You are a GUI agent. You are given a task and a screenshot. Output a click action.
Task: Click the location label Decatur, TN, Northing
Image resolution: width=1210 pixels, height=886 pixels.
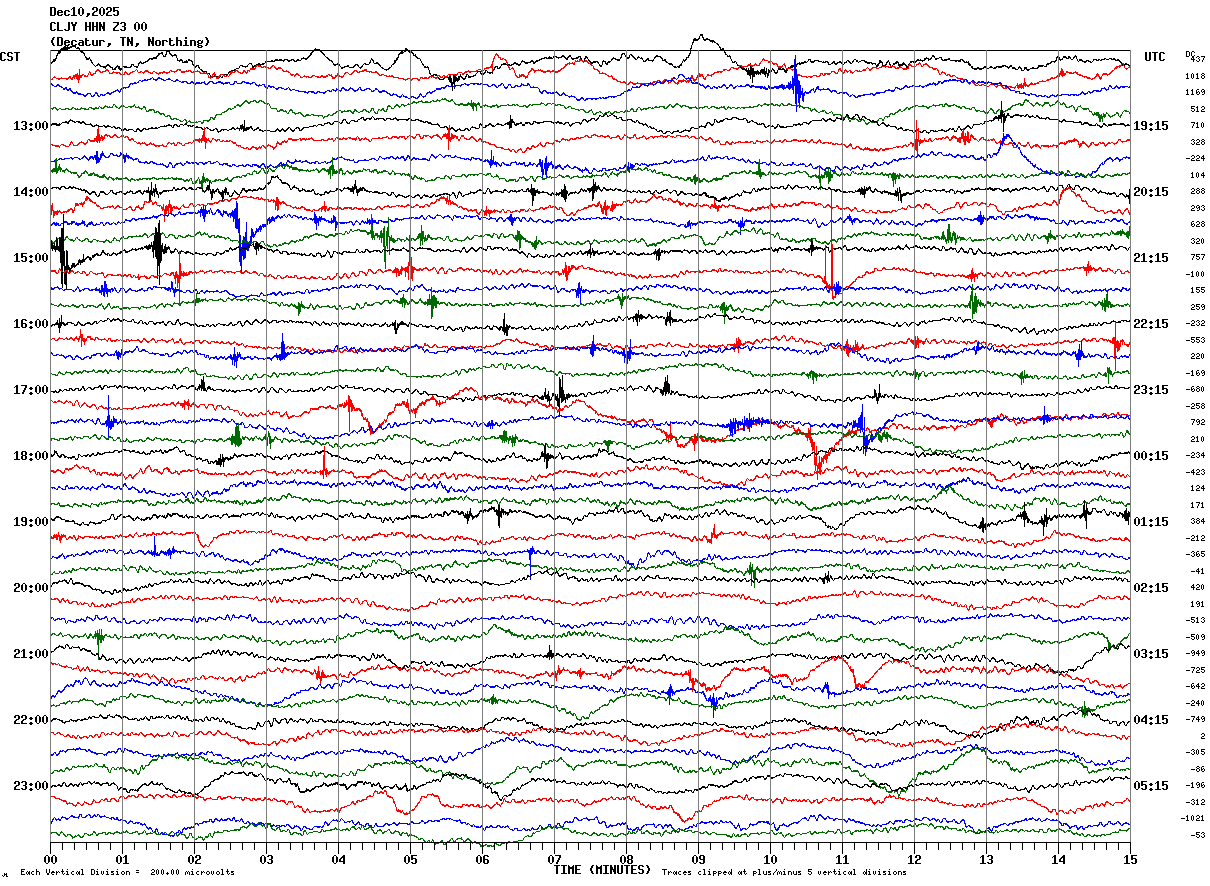pos(130,42)
